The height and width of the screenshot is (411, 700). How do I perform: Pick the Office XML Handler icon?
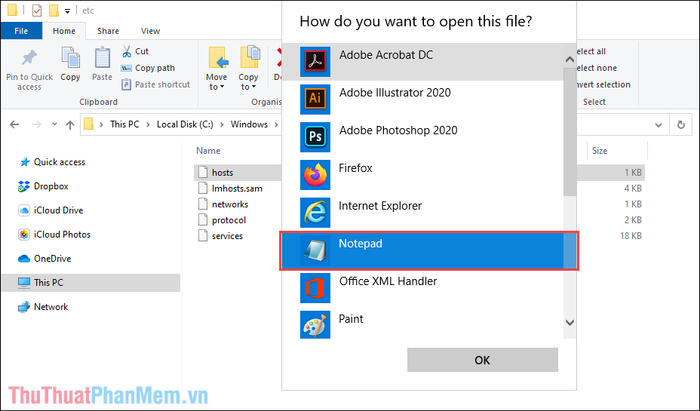(x=315, y=288)
